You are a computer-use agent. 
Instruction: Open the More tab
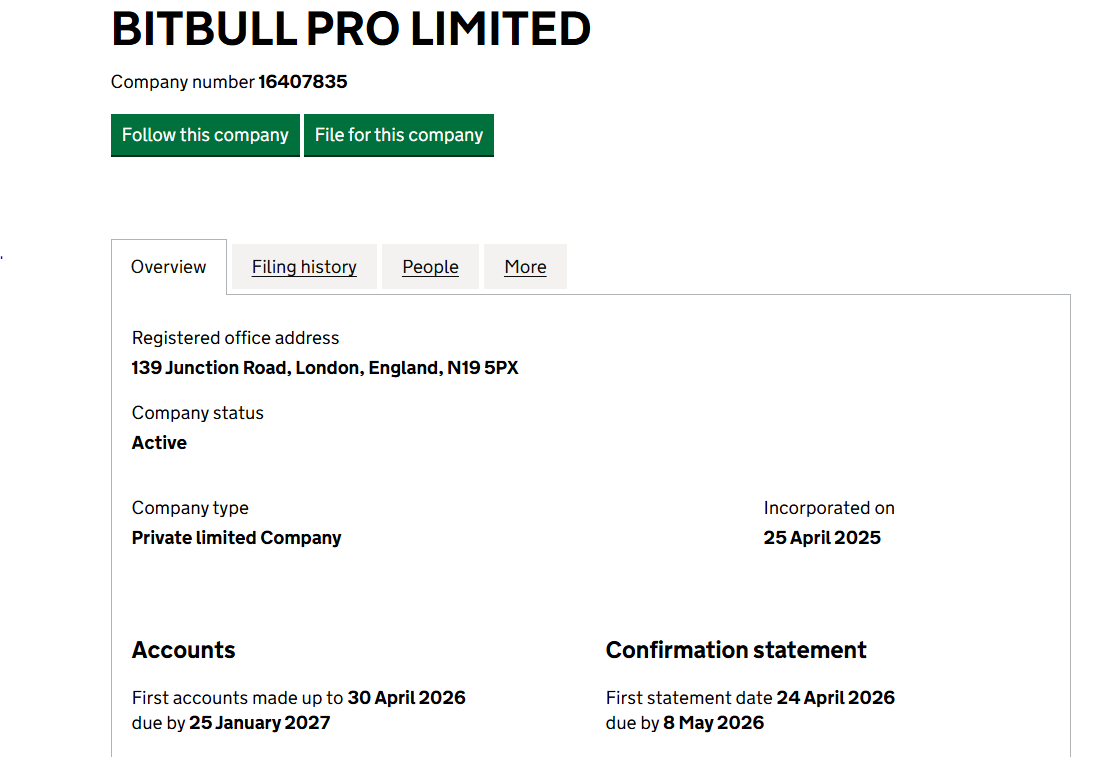[x=525, y=267]
